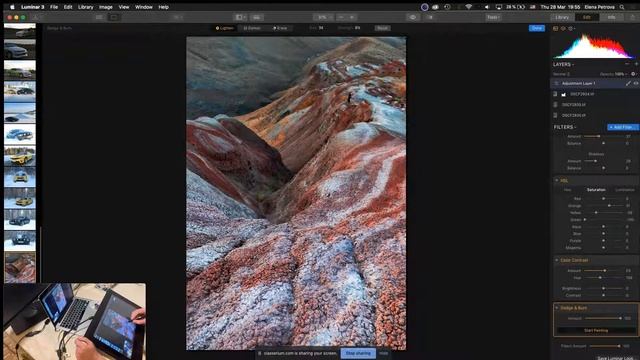
Task: Click the histogram panel icon
Action: [556, 29]
